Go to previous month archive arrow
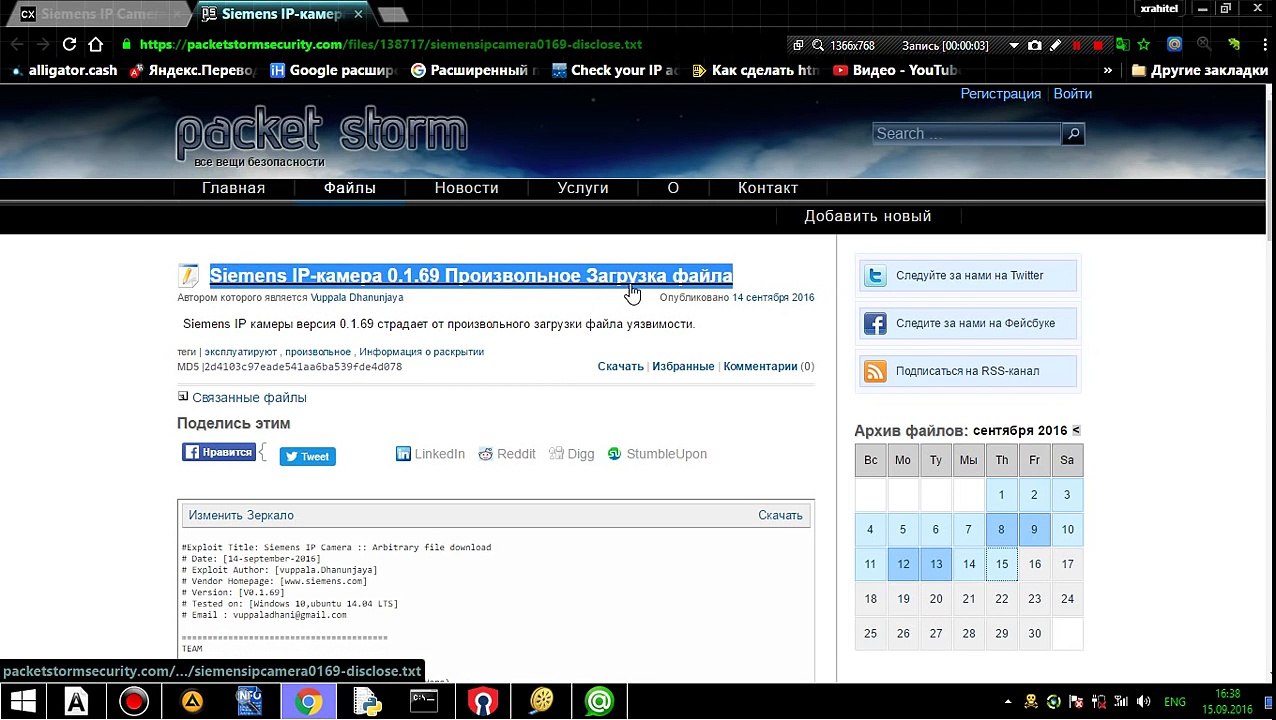This screenshot has width=1276, height=720. tap(1076, 430)
